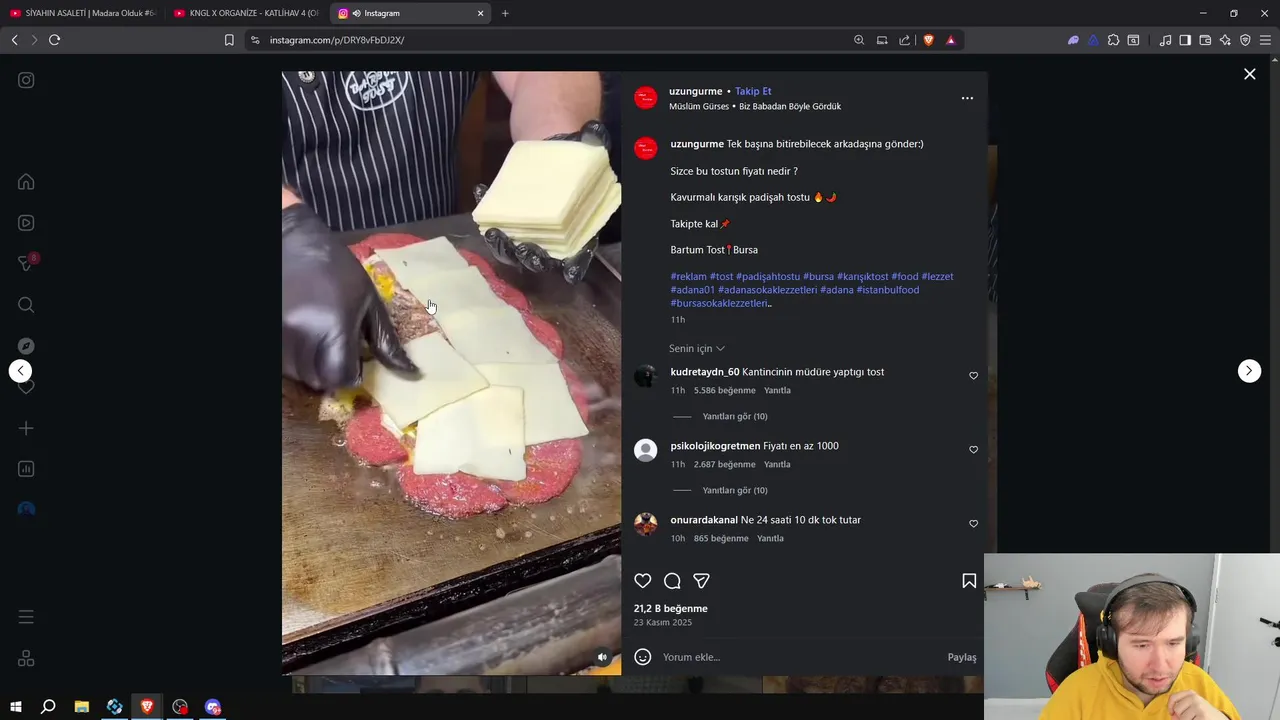Switch to SİYAHIN ASALETİ browser tab
1280x720 pixels.
82,13
